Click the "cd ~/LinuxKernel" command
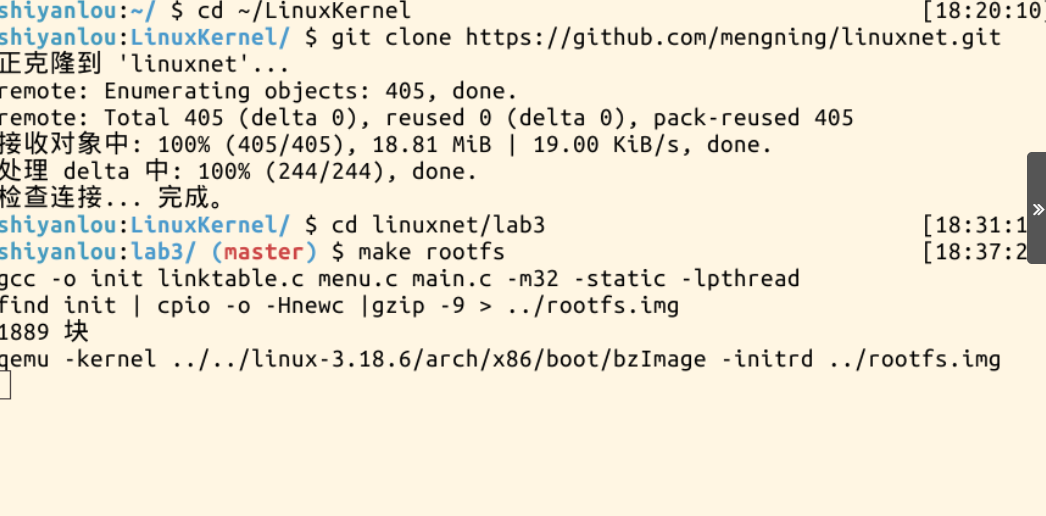This screenshot has width=1046, height=516. point(290,11)
